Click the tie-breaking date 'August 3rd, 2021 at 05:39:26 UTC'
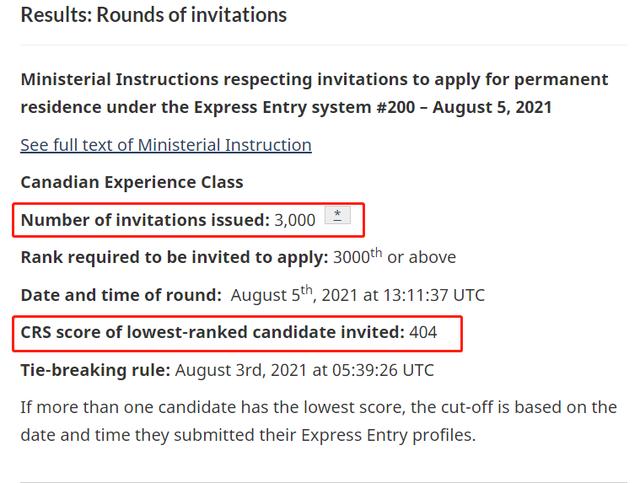 pyautogui.click(x=305, y=370)
